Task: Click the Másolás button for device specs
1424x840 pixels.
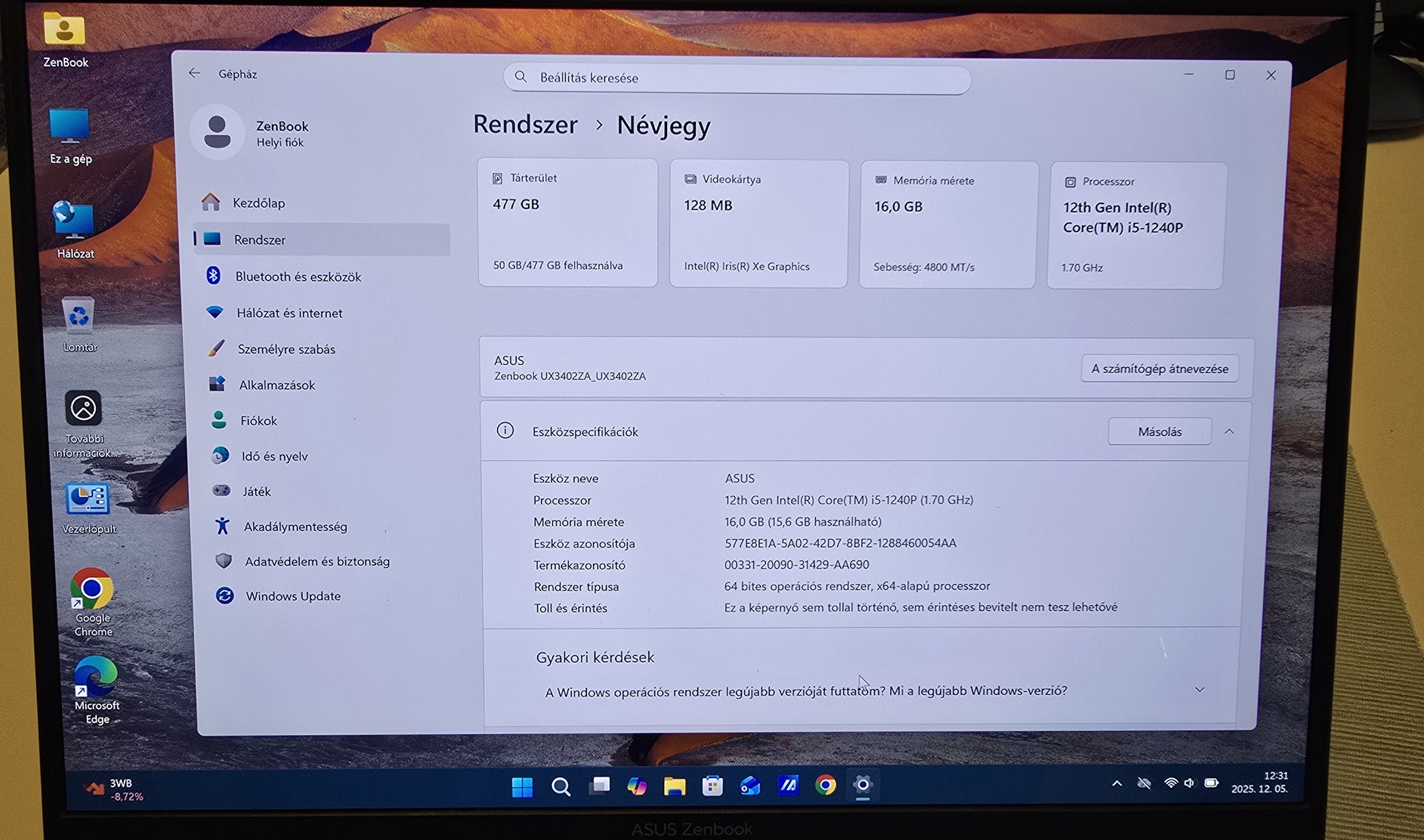Action: (1160, 431)
